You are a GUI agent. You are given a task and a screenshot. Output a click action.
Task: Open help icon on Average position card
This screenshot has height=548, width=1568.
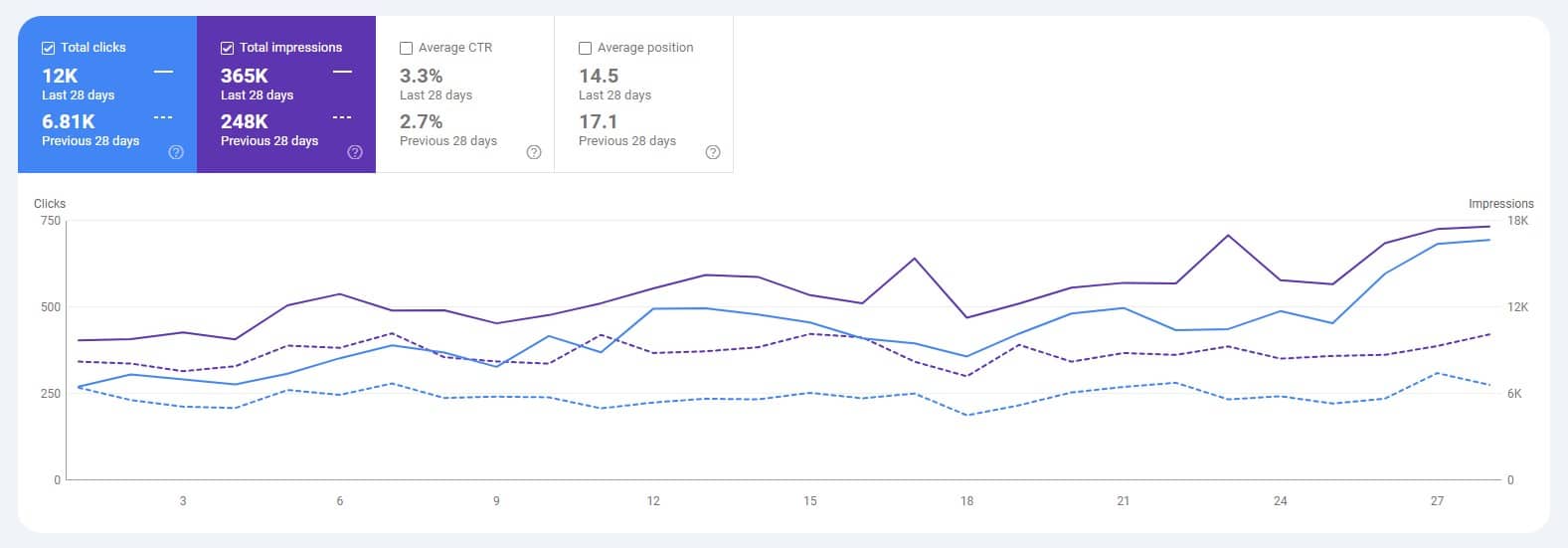[x=713, y=152]
